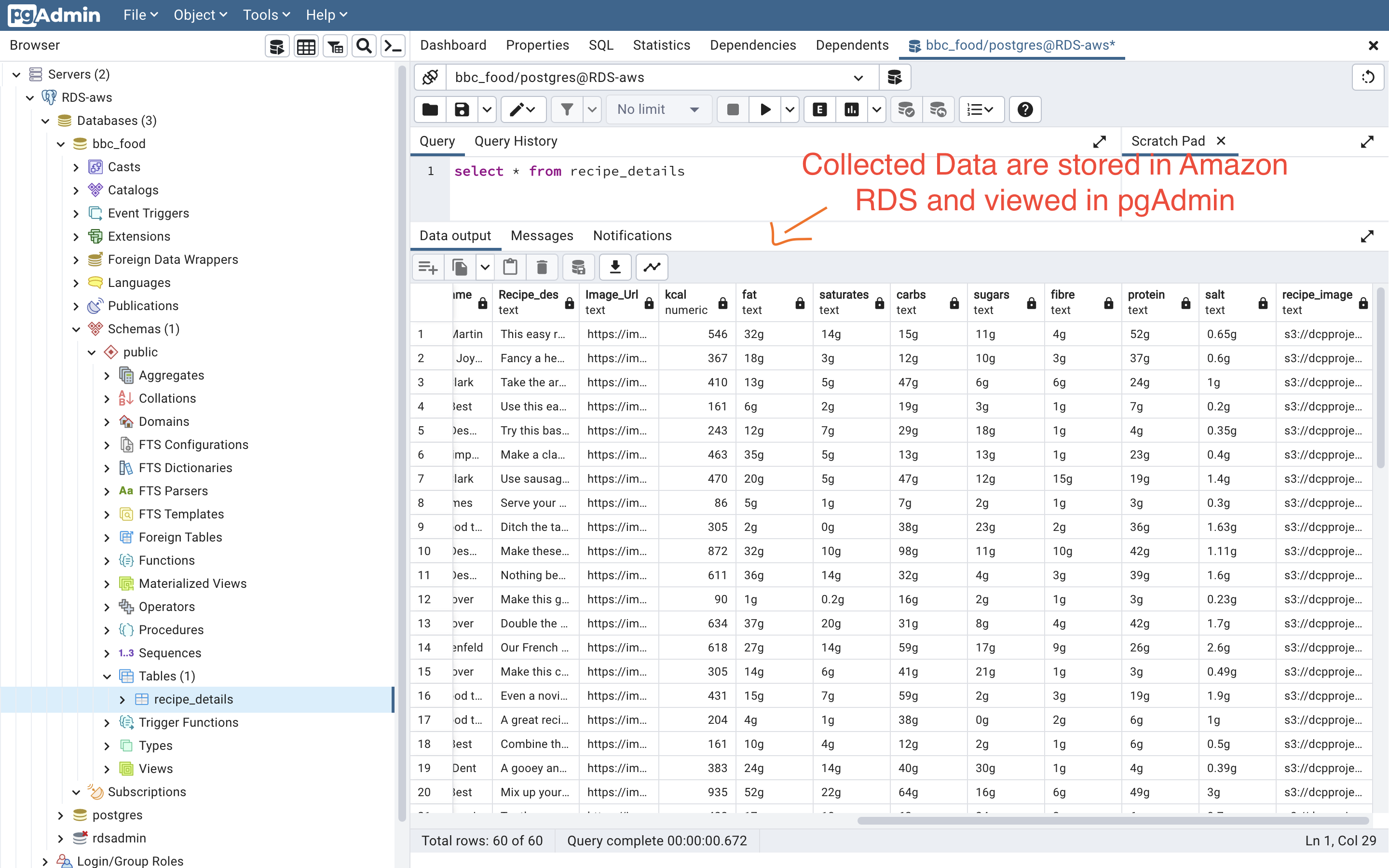This screenshot has height=868, width=1389.
Task: Open PSQL tool in Browser toolbar
Action: coord(393,46)
